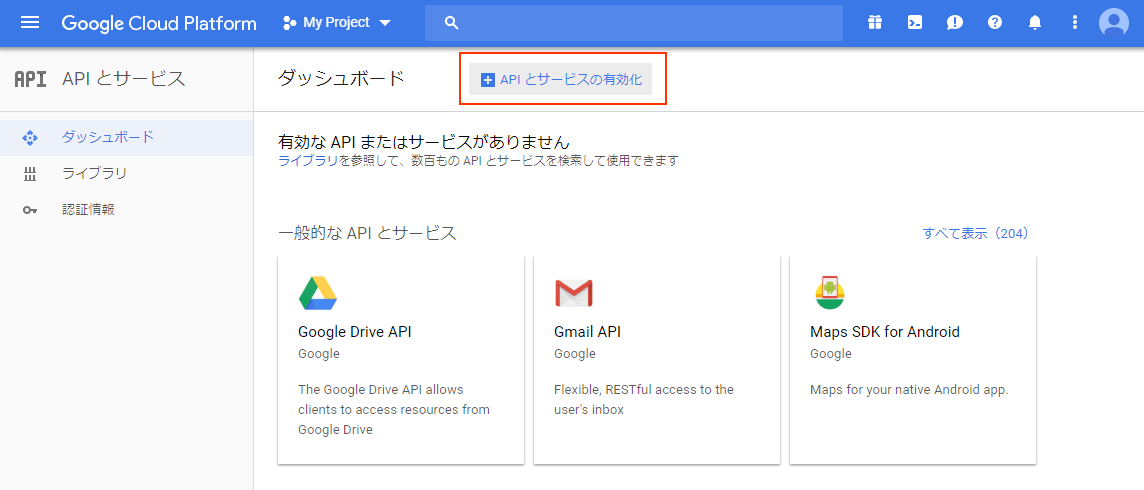Click the ライブラリ hyperlink in the description

click(307, 160)
